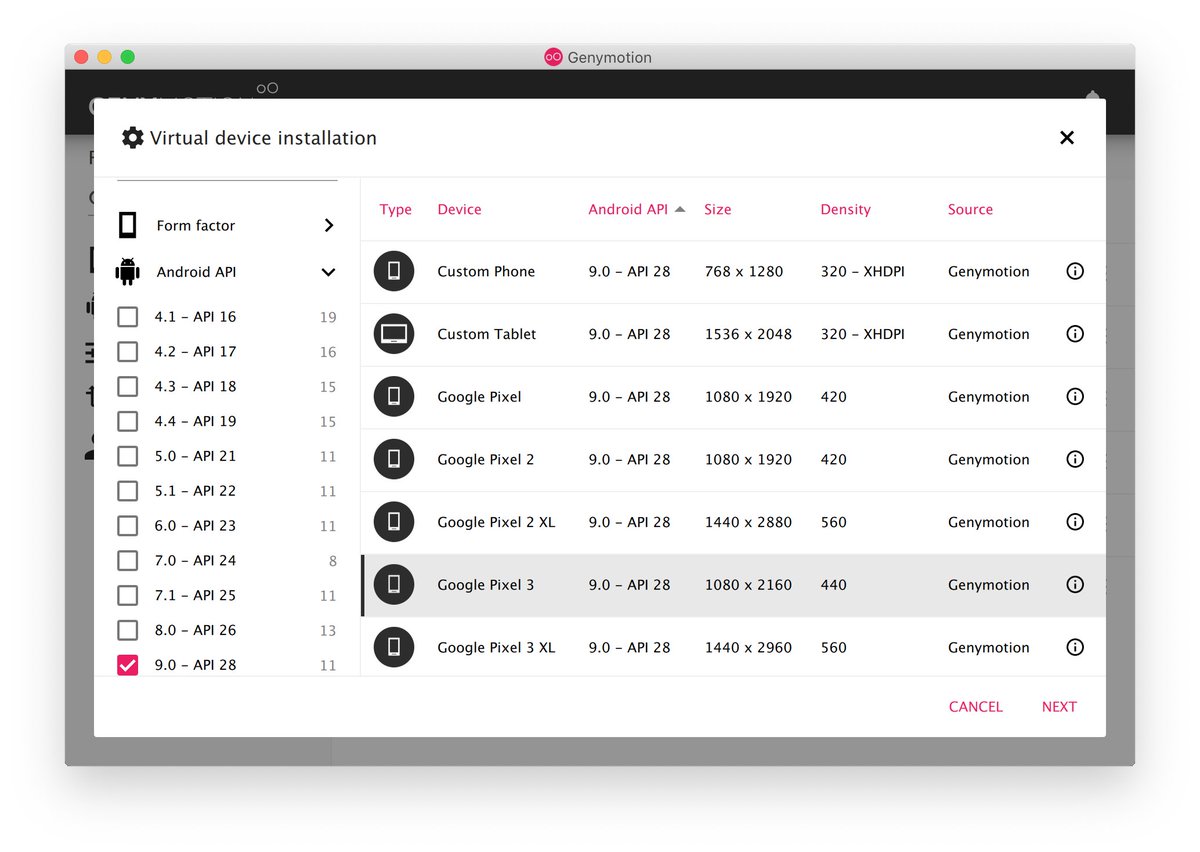Click the Form factor label
This screenshot has height=852, width=1200.
[x=196, y=226]
